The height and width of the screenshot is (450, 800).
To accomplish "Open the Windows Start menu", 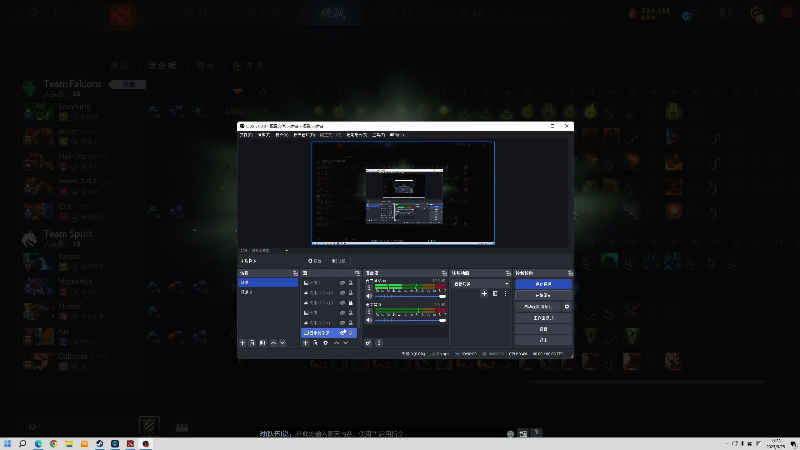I will 8,444.
